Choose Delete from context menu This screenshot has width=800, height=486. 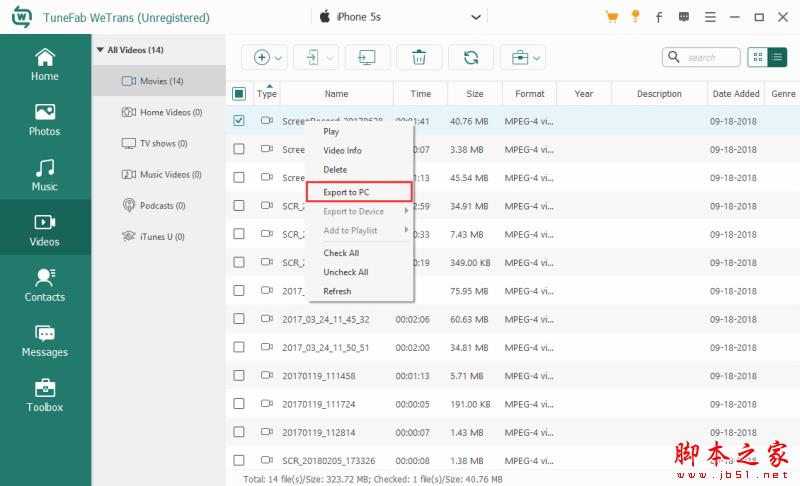[335, 169]
